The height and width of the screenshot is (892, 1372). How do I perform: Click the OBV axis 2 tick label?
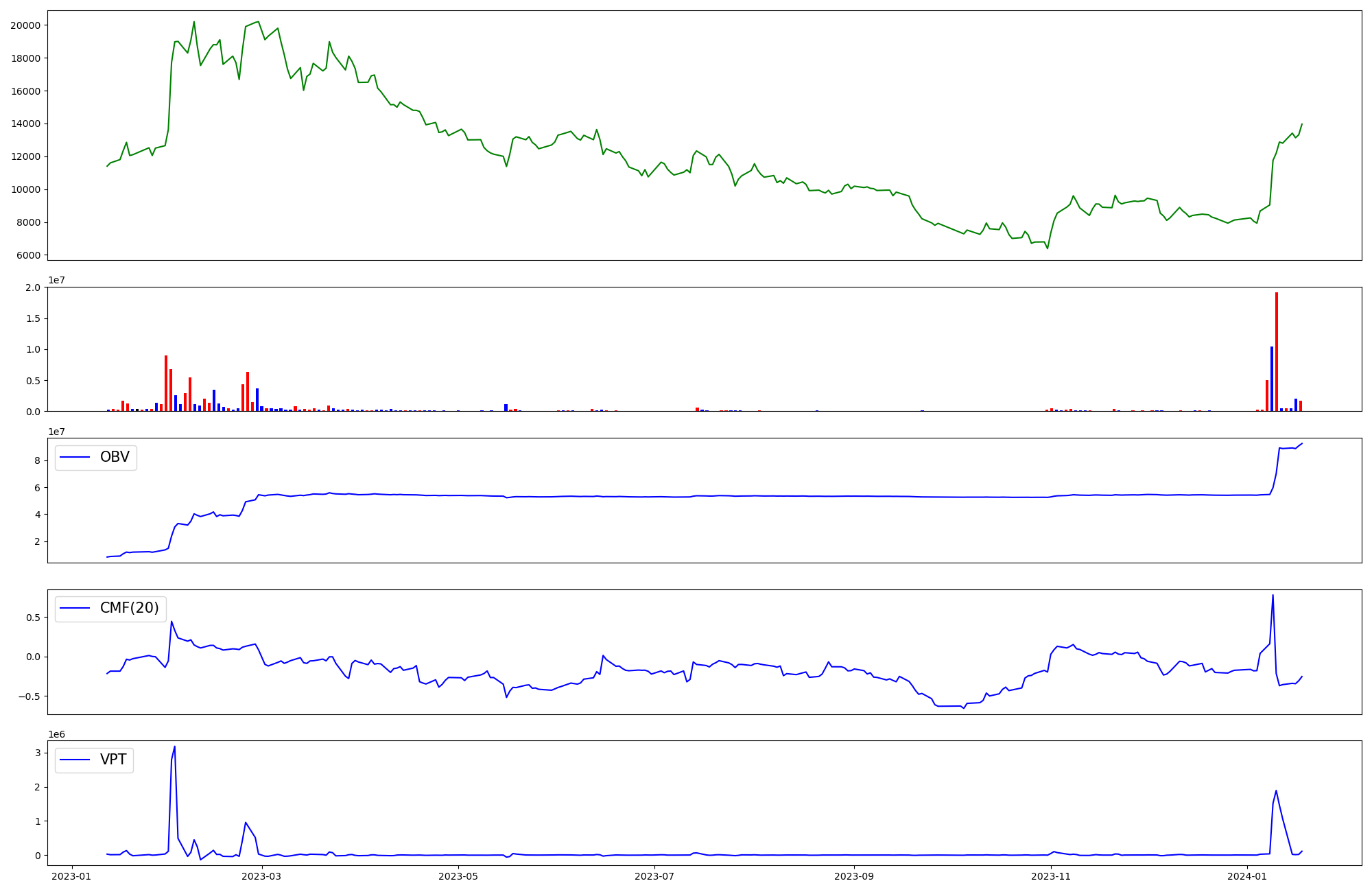pyautogui.click(x=37, y=541)
